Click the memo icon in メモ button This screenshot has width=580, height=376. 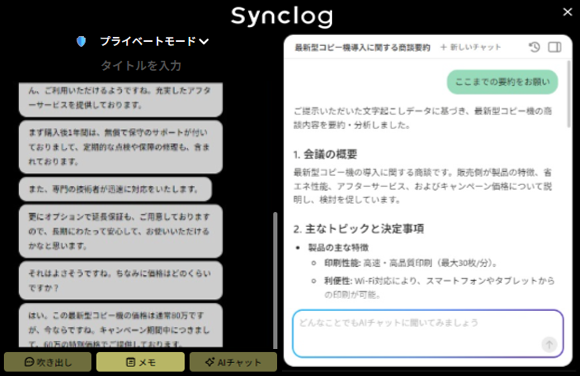(131, 362)
